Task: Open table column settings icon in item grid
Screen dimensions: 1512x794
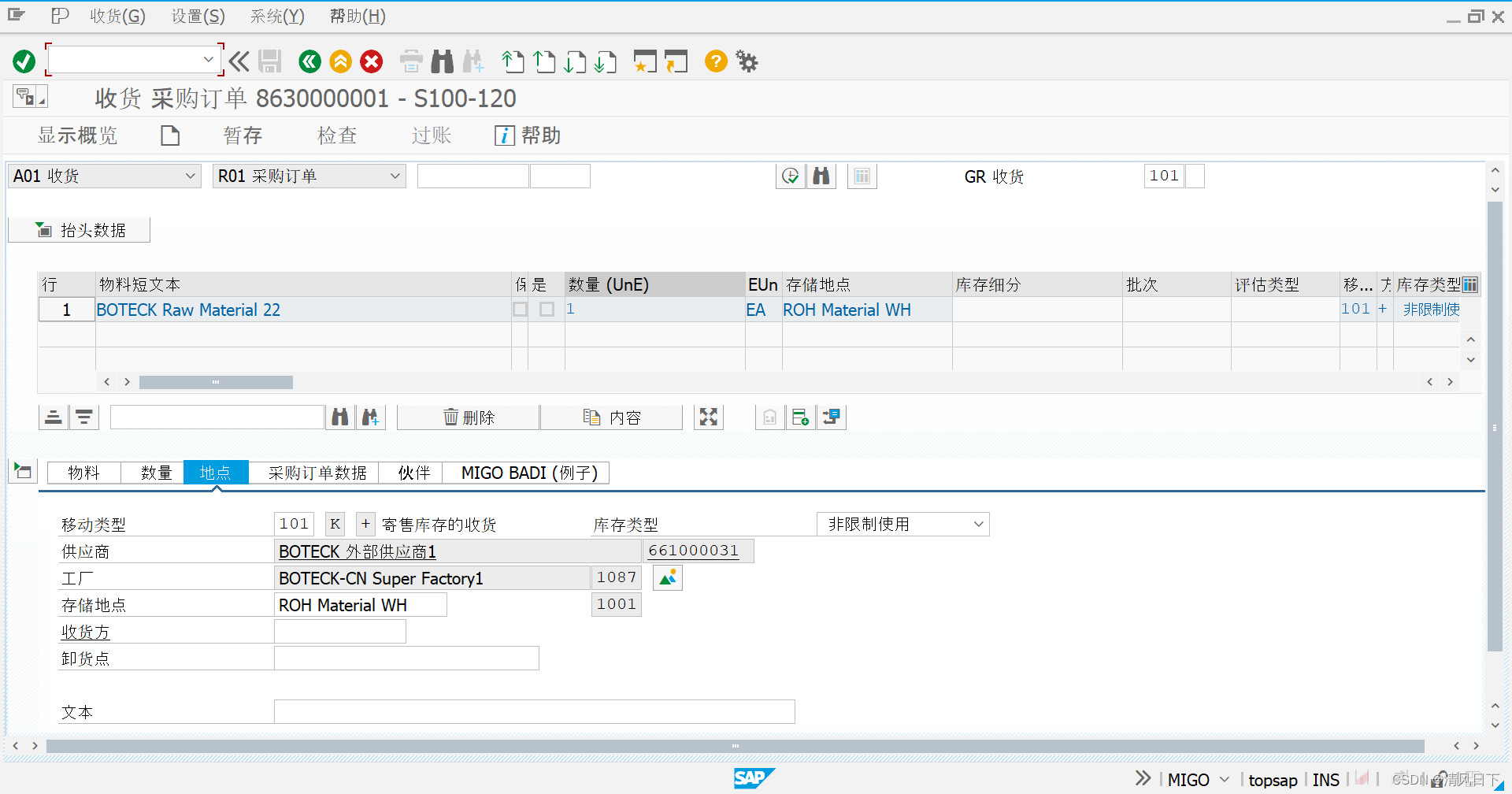Action: tap(1470, 284)
